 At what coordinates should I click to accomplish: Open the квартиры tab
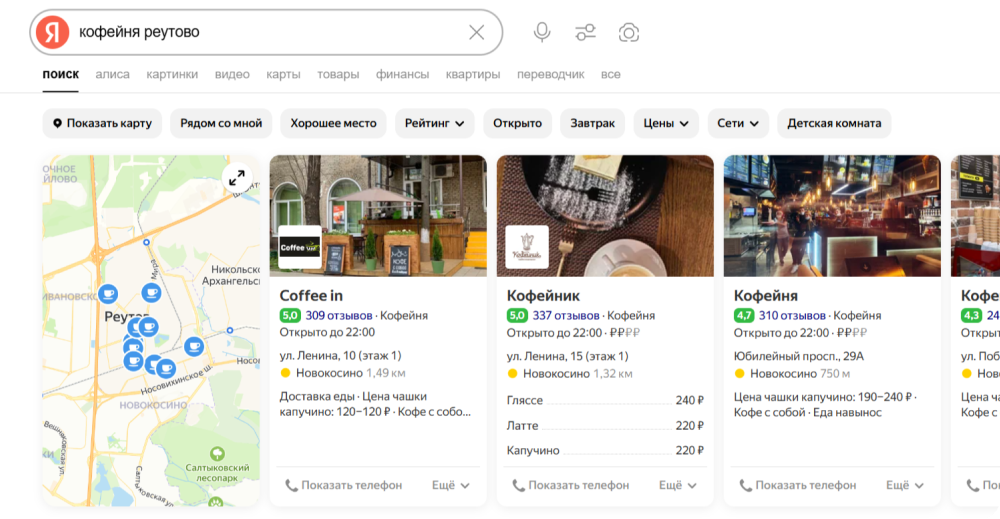point(473,75)
